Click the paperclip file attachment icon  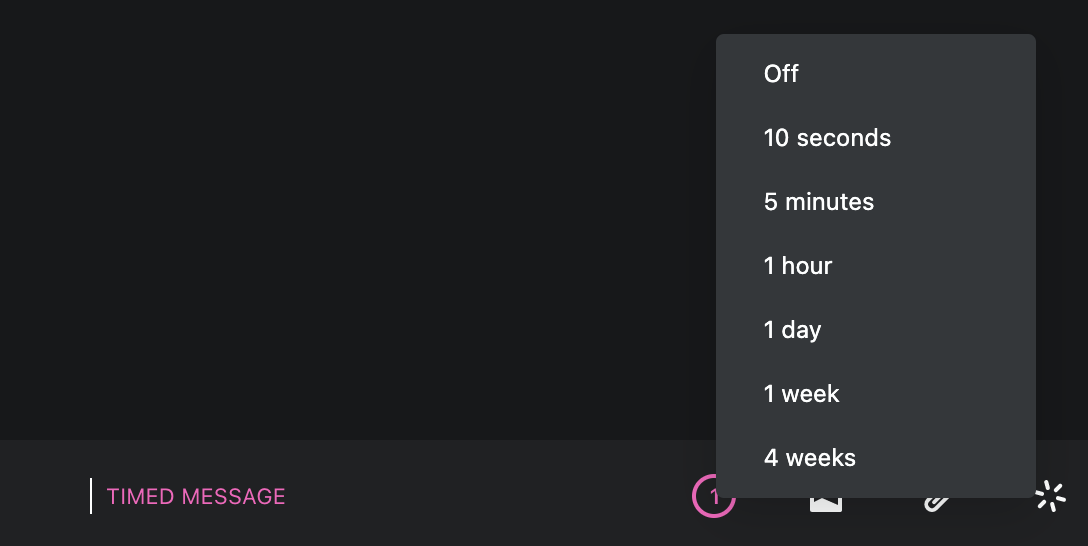click(936, 503)
